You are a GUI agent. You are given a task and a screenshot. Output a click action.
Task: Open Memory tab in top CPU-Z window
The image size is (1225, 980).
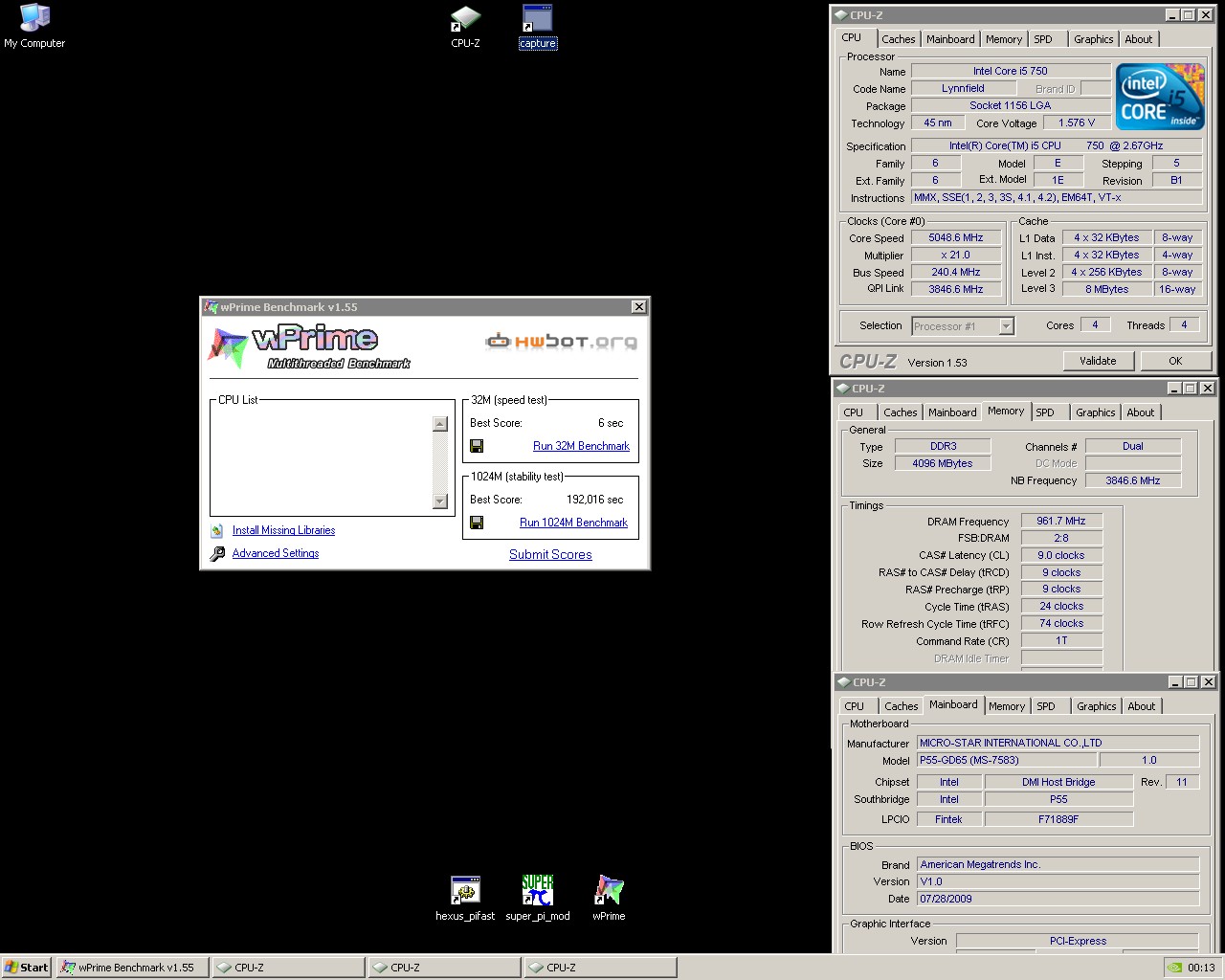[x=1004, y=39]
